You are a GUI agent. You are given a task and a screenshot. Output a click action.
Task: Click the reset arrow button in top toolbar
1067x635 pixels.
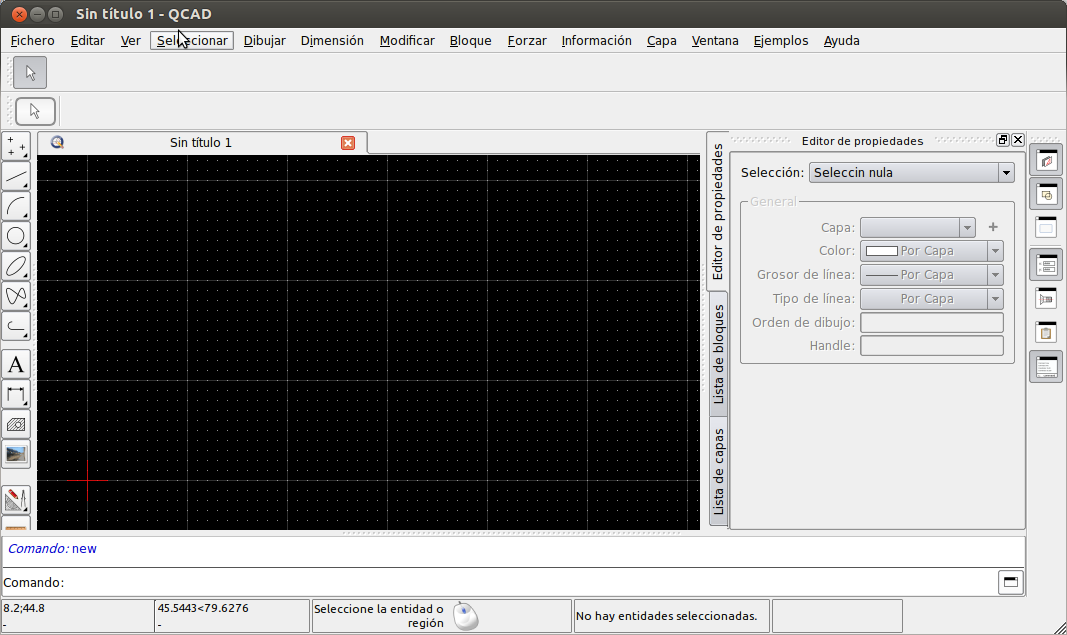pos(30,73)
